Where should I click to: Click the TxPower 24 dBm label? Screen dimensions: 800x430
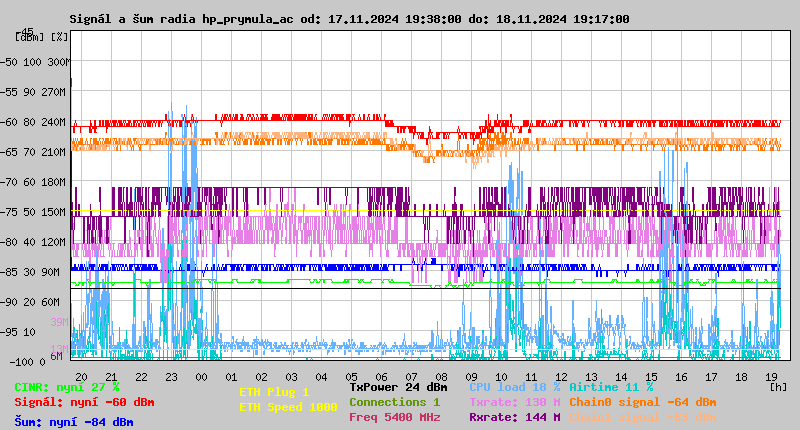click(398, 387)
